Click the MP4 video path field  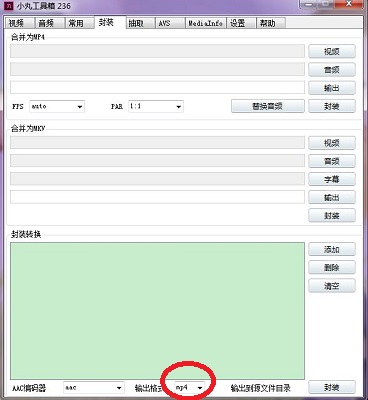[157, 51]
